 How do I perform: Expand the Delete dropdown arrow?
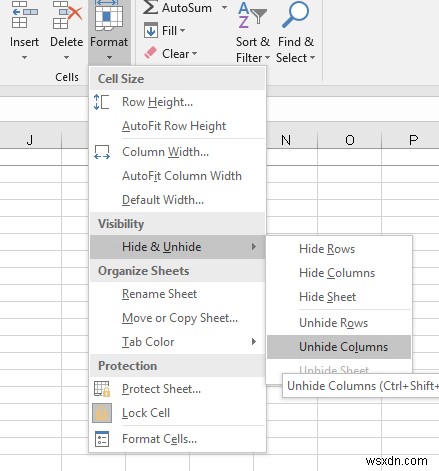(x=66, y=58)
